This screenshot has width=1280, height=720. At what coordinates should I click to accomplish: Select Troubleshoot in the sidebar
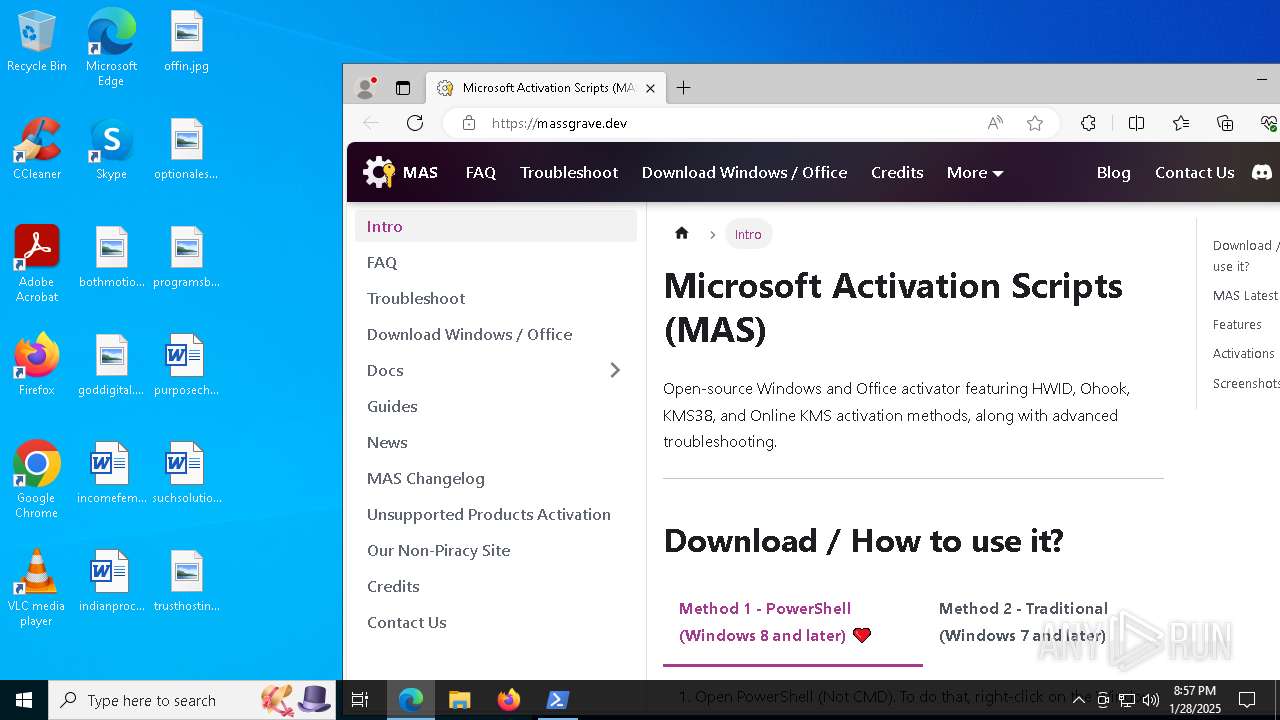pyautogui.click(x=496, y=298)
